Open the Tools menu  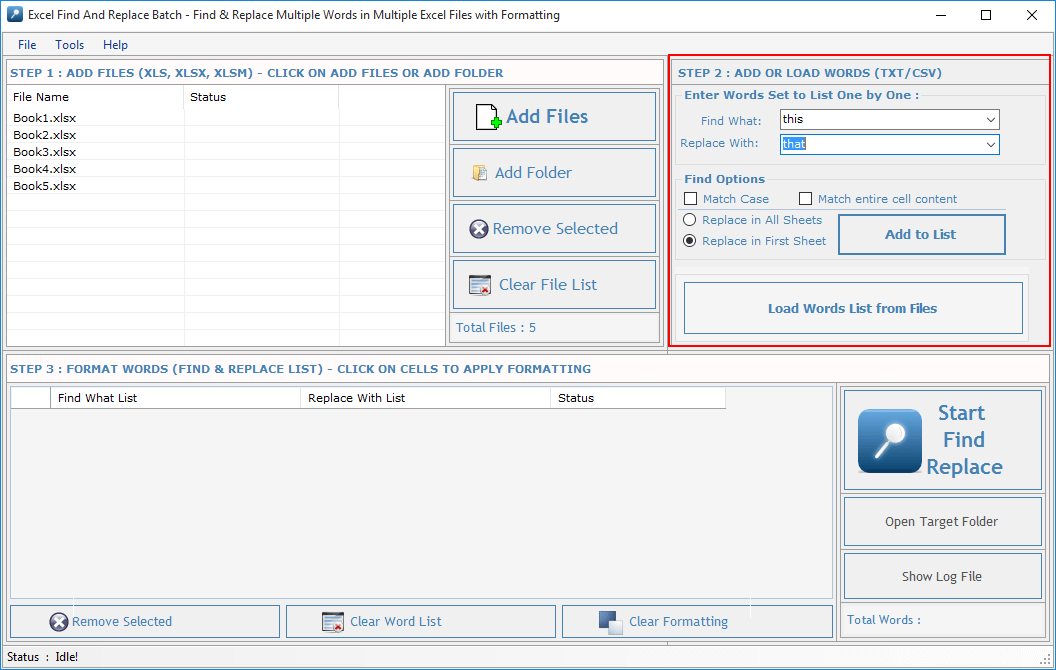(x=69, y=44)
